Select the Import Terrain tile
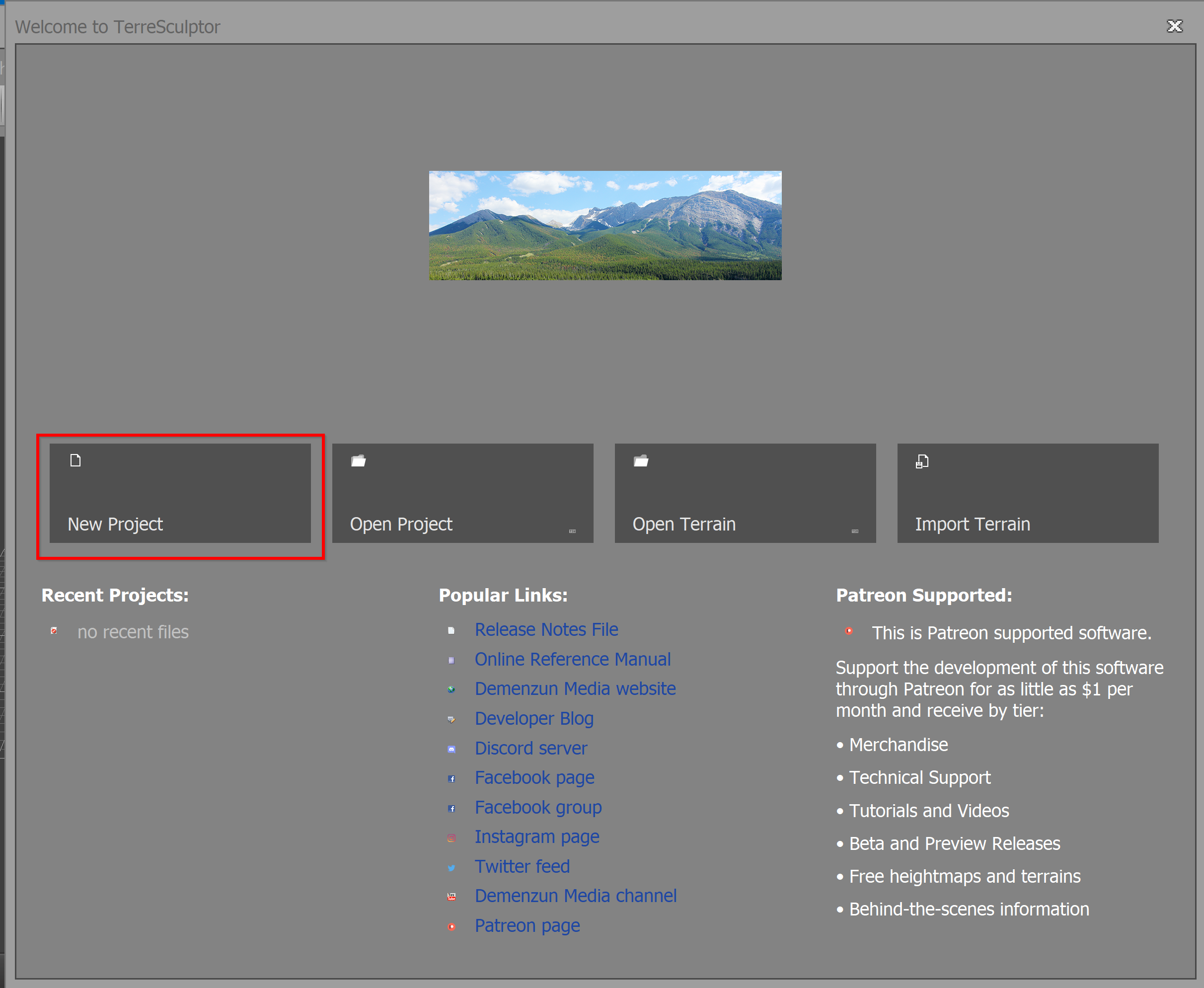This screenshot has height=988, width=1204. pyautogui.click(x=1028, y=493)
